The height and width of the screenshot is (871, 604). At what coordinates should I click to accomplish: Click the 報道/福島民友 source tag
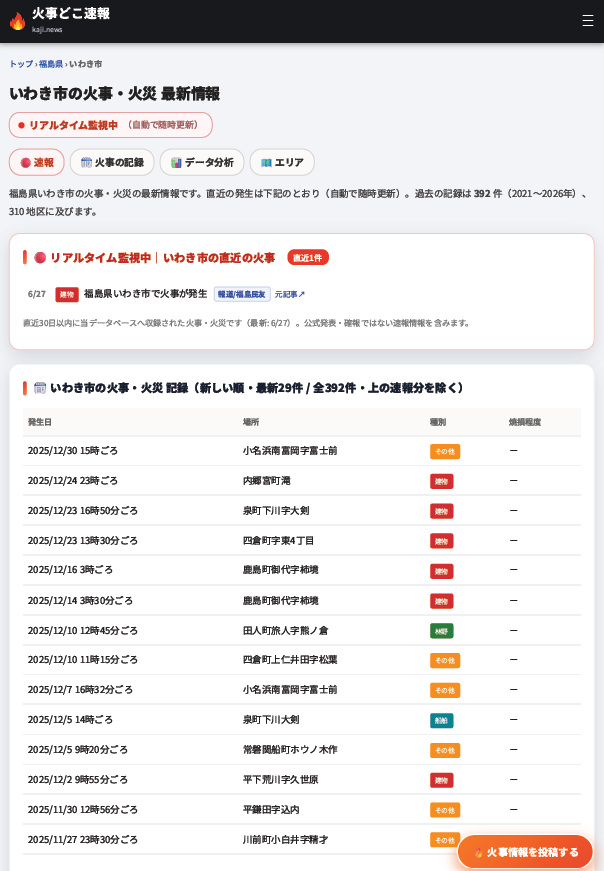242,294
